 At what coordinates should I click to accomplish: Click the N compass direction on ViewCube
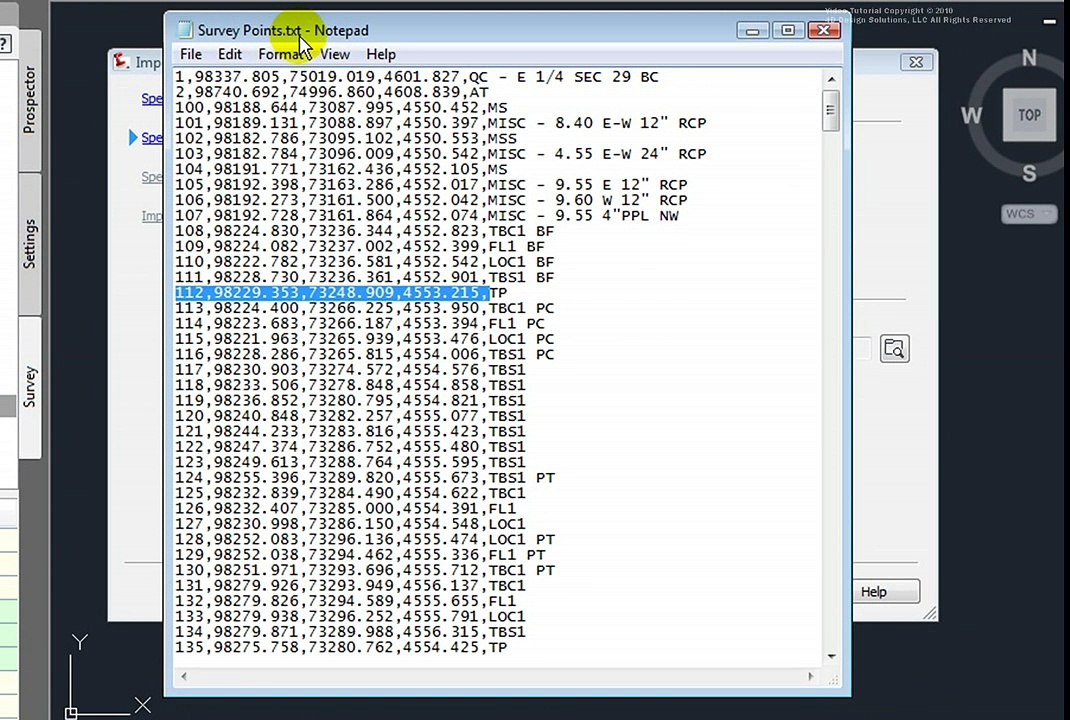1029,59
